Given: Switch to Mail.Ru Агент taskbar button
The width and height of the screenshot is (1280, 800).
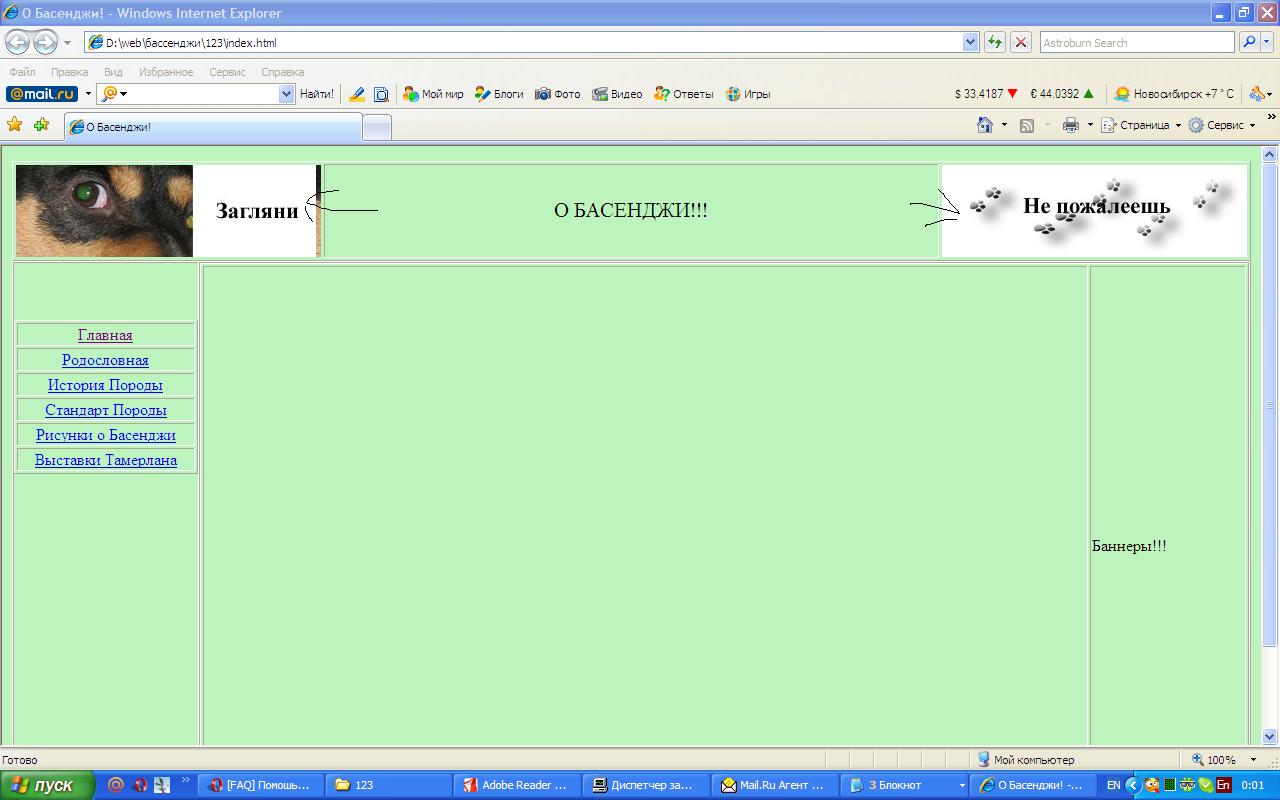Looking at the screenshot, I should 775,785.
